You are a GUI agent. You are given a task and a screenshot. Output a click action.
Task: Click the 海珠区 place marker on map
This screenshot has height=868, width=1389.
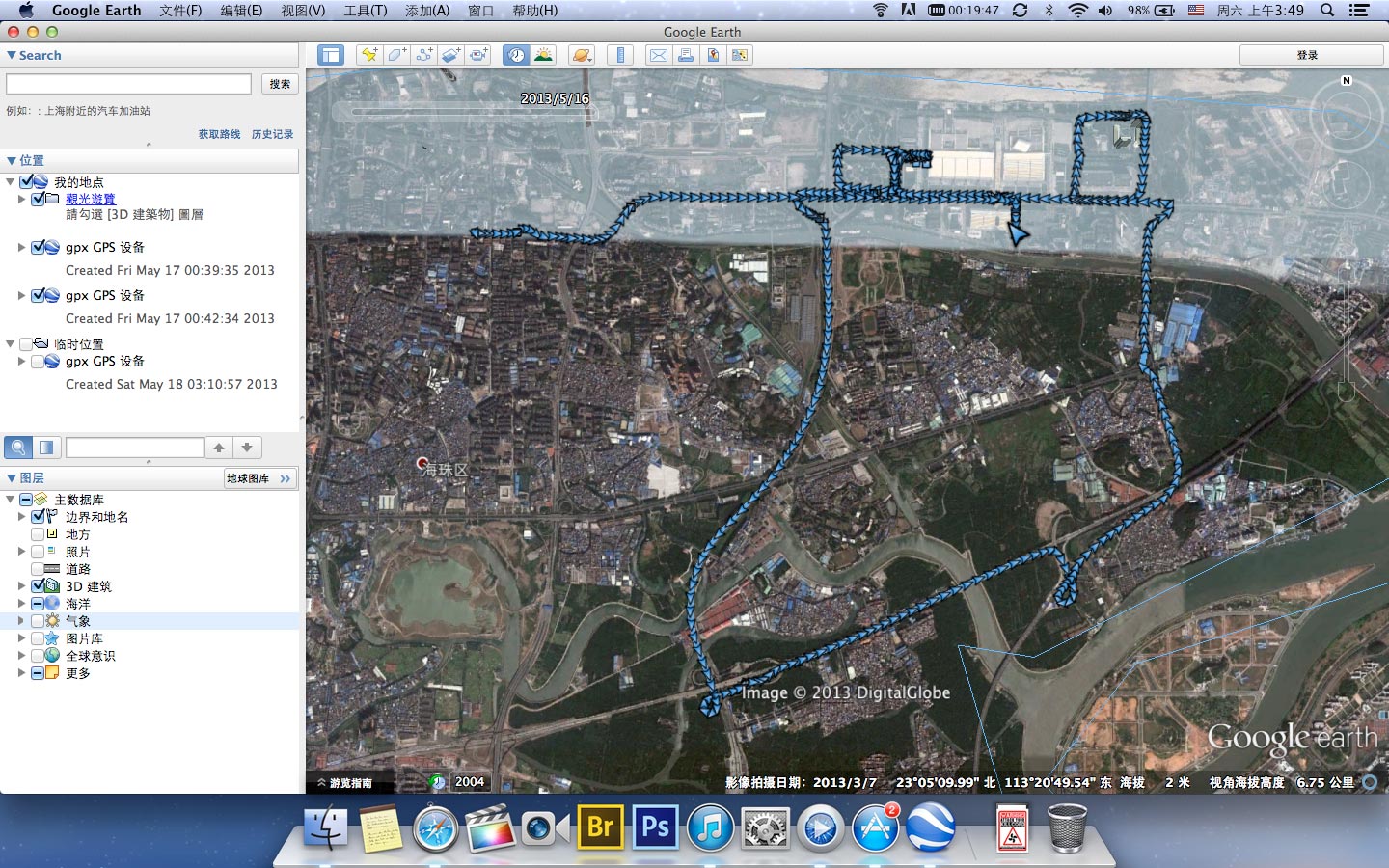(422, 464)
